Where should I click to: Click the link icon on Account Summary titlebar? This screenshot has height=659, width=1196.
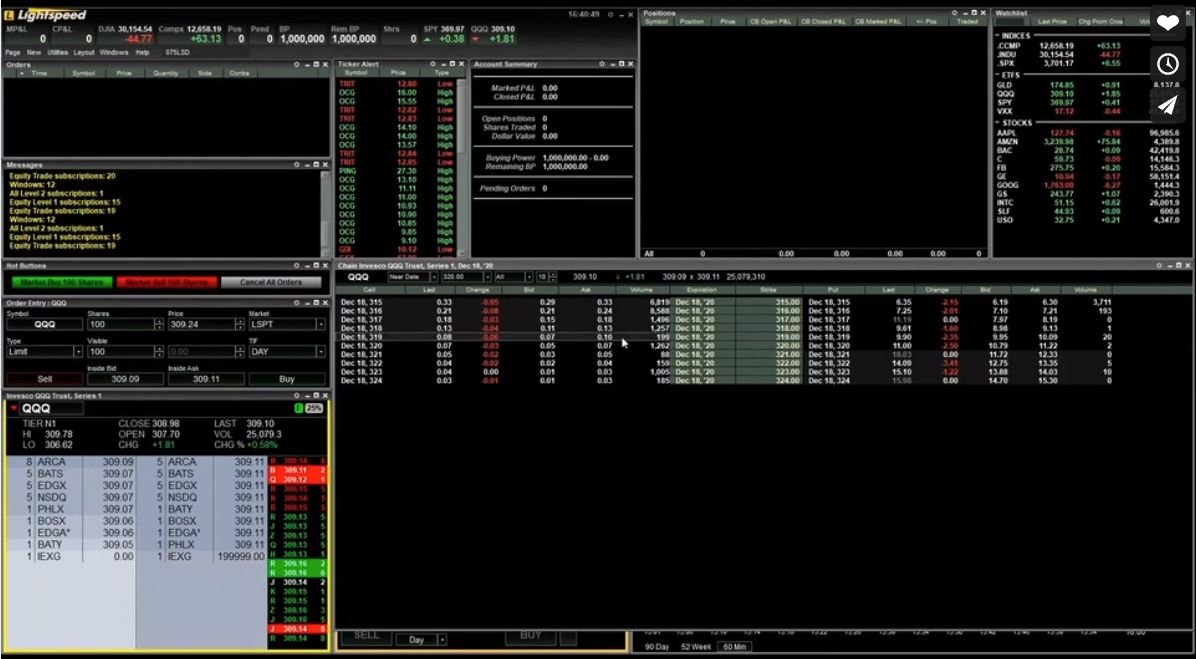pyautogui.click(x=603, y=64)
